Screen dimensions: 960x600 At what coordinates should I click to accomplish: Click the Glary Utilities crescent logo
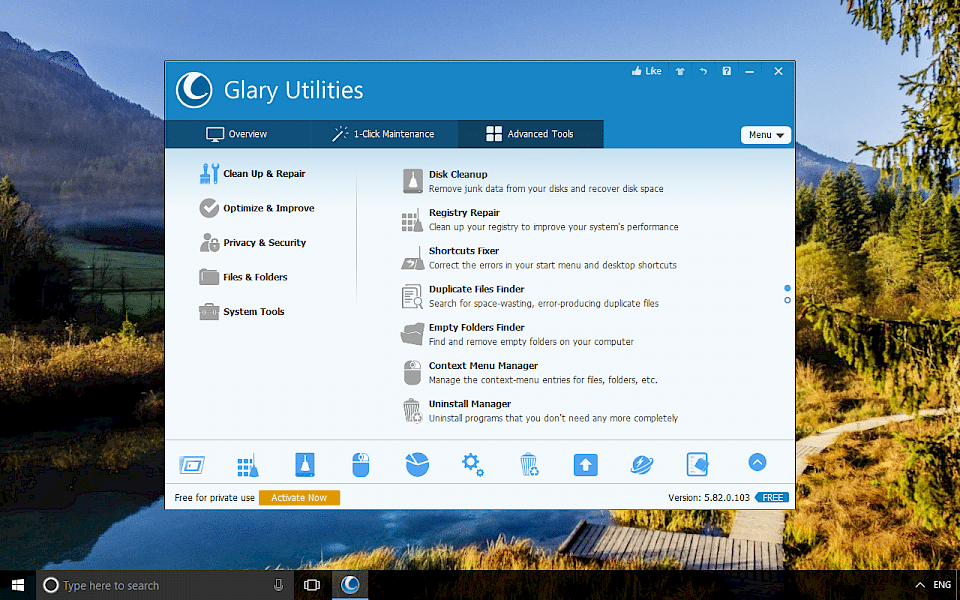[x=194, y=90]
